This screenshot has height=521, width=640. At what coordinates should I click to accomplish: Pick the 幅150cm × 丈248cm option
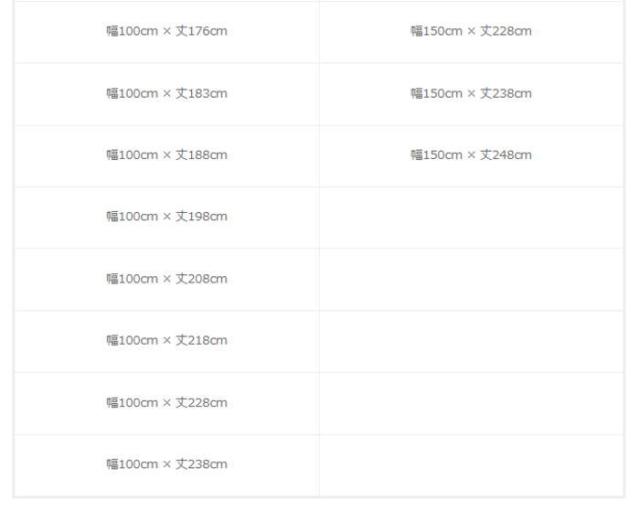[x=471, y=155]
